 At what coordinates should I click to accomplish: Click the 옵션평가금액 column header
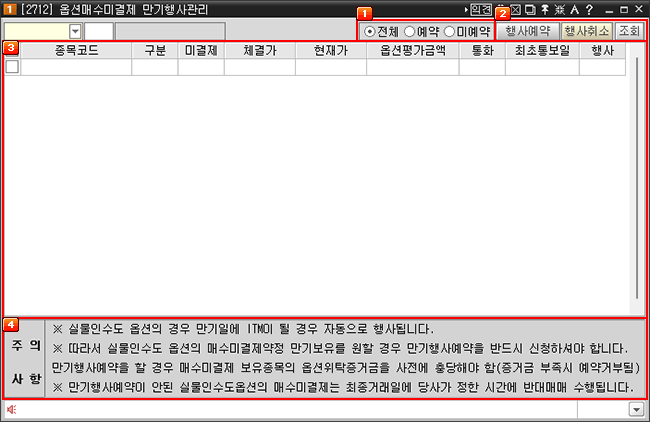(412, 49)
